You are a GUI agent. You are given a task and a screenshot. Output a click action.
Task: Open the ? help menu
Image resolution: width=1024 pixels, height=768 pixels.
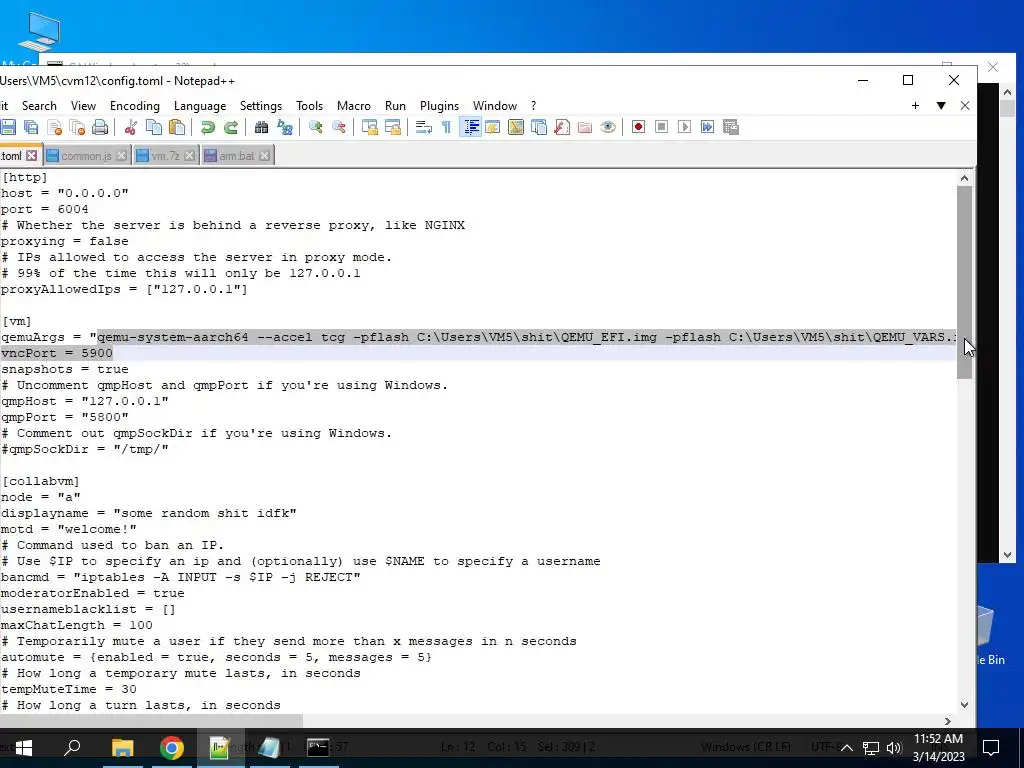[534, 106]
